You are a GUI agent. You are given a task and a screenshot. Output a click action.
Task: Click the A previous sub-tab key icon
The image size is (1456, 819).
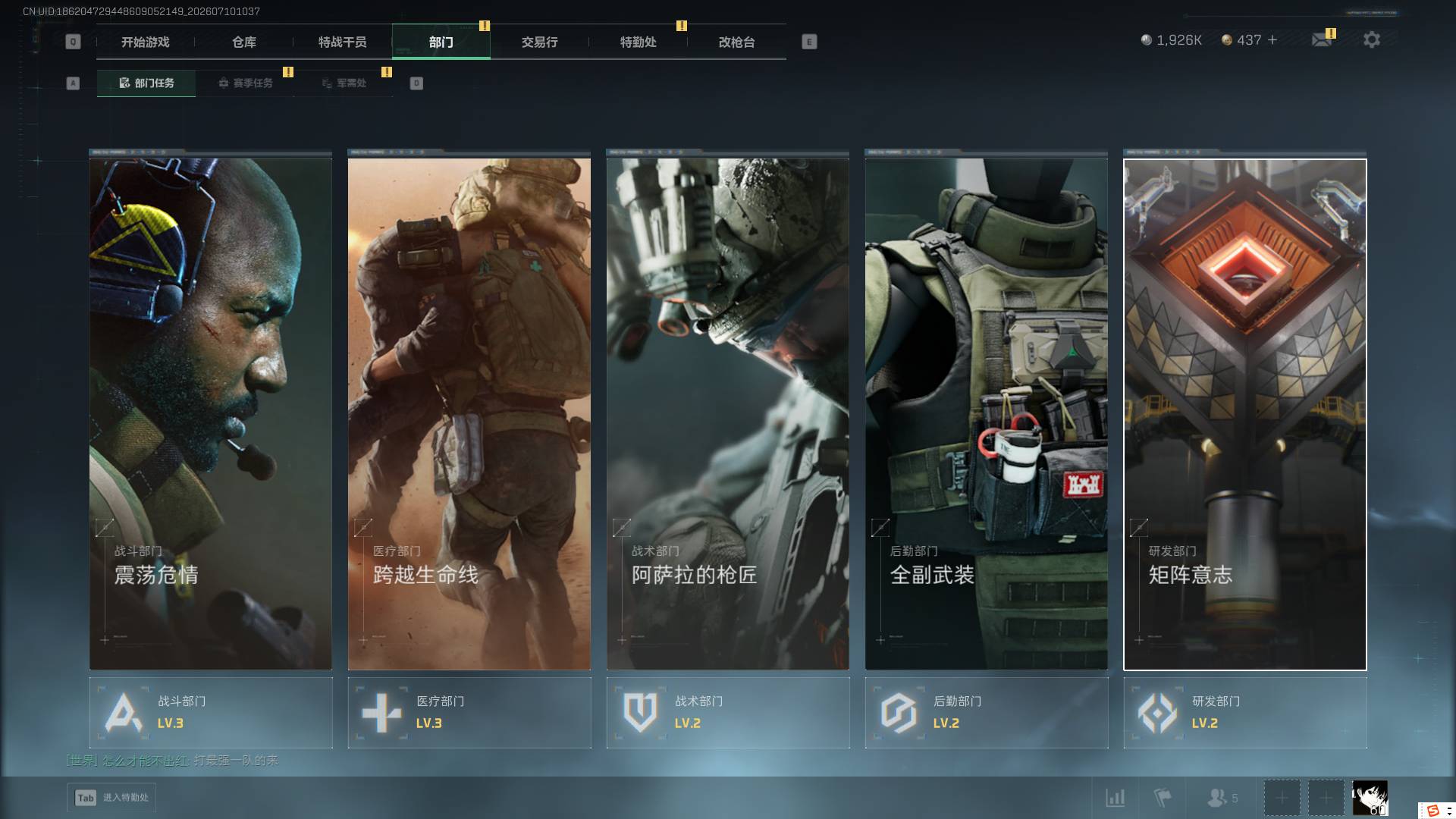coord(73,83)
